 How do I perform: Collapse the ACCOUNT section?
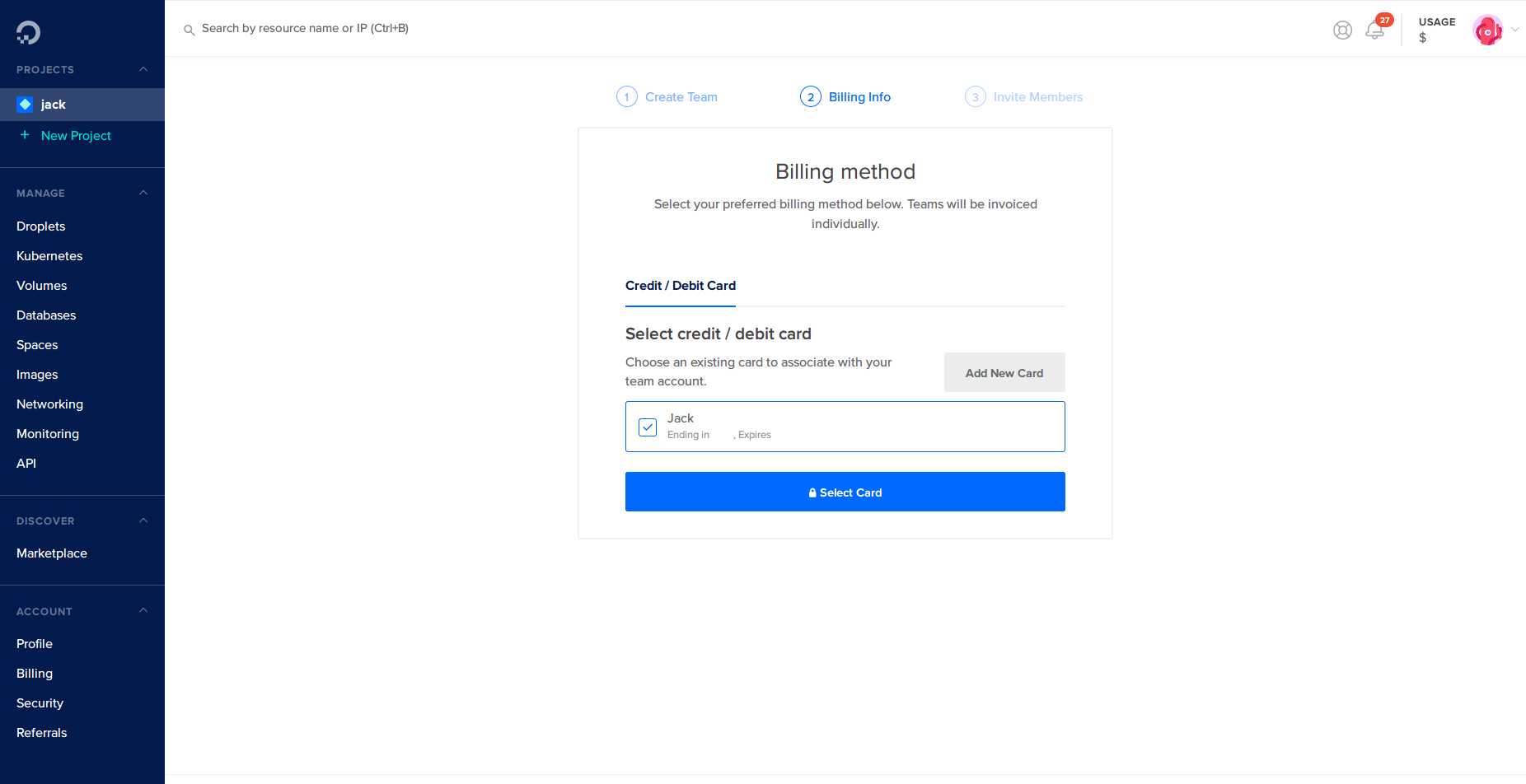[143, 610]
